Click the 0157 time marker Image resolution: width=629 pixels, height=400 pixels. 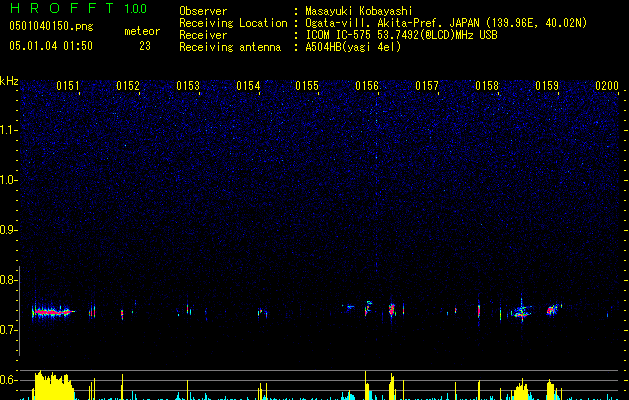pos(427,85)
